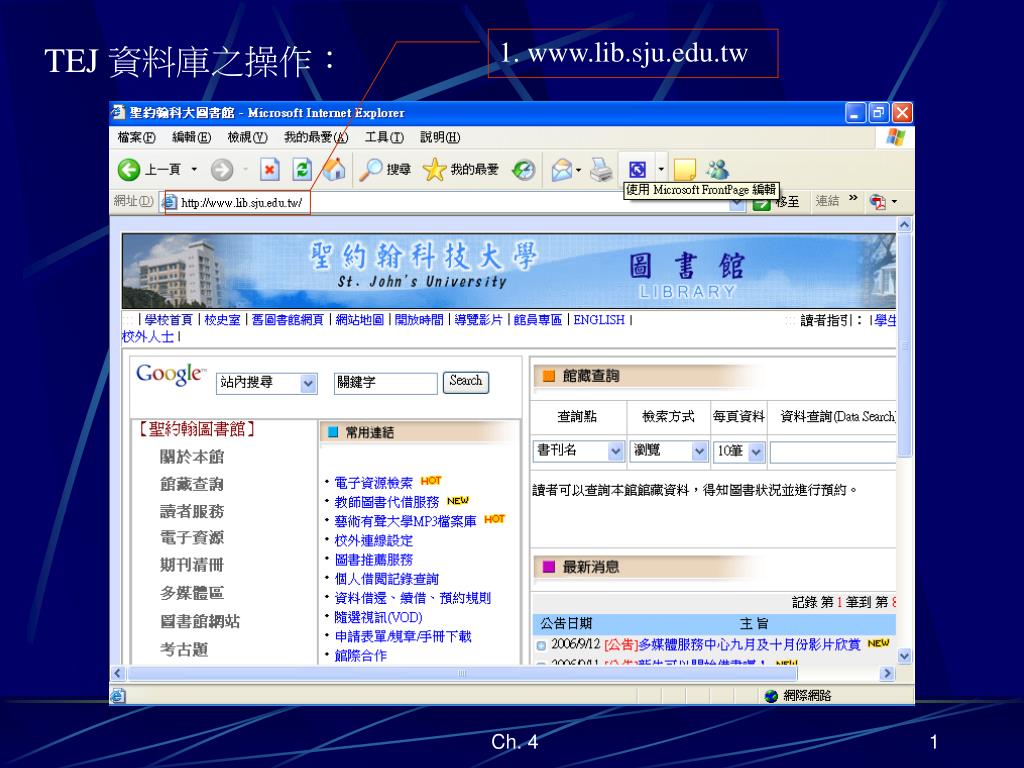
Task: Open the 瀏覽 search method dropdown
Action: click(x=699, y=451)
